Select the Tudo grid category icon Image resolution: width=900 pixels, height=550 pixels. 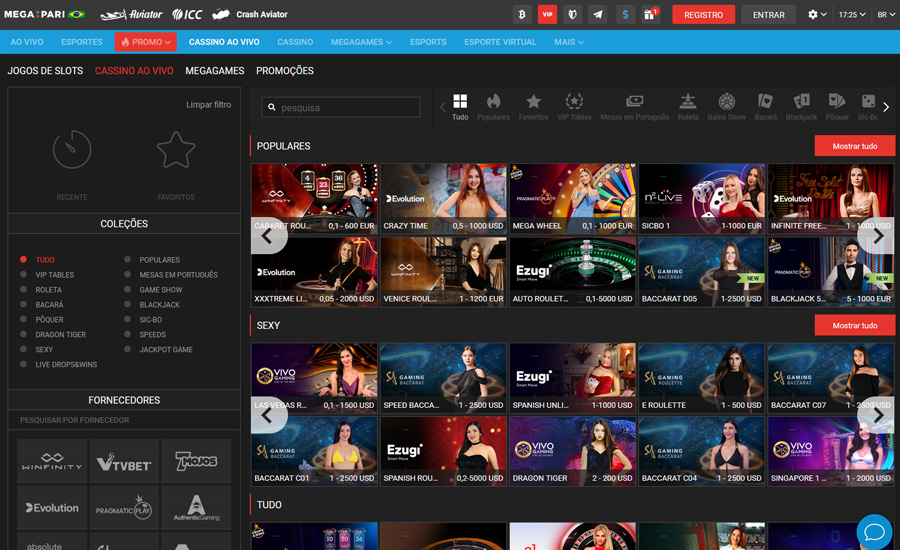click(x=460, y=107)
